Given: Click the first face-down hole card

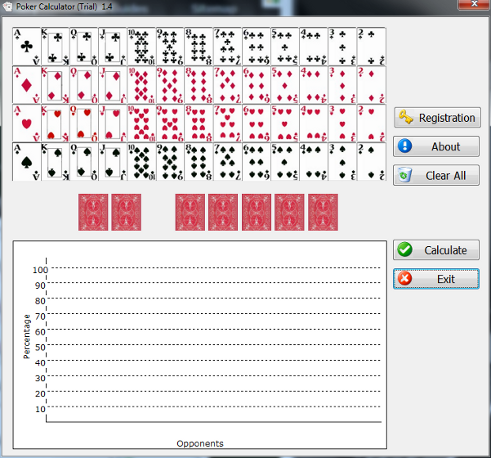Looking at the screenshot, I should pyautogui.click(x=93, y=212).
